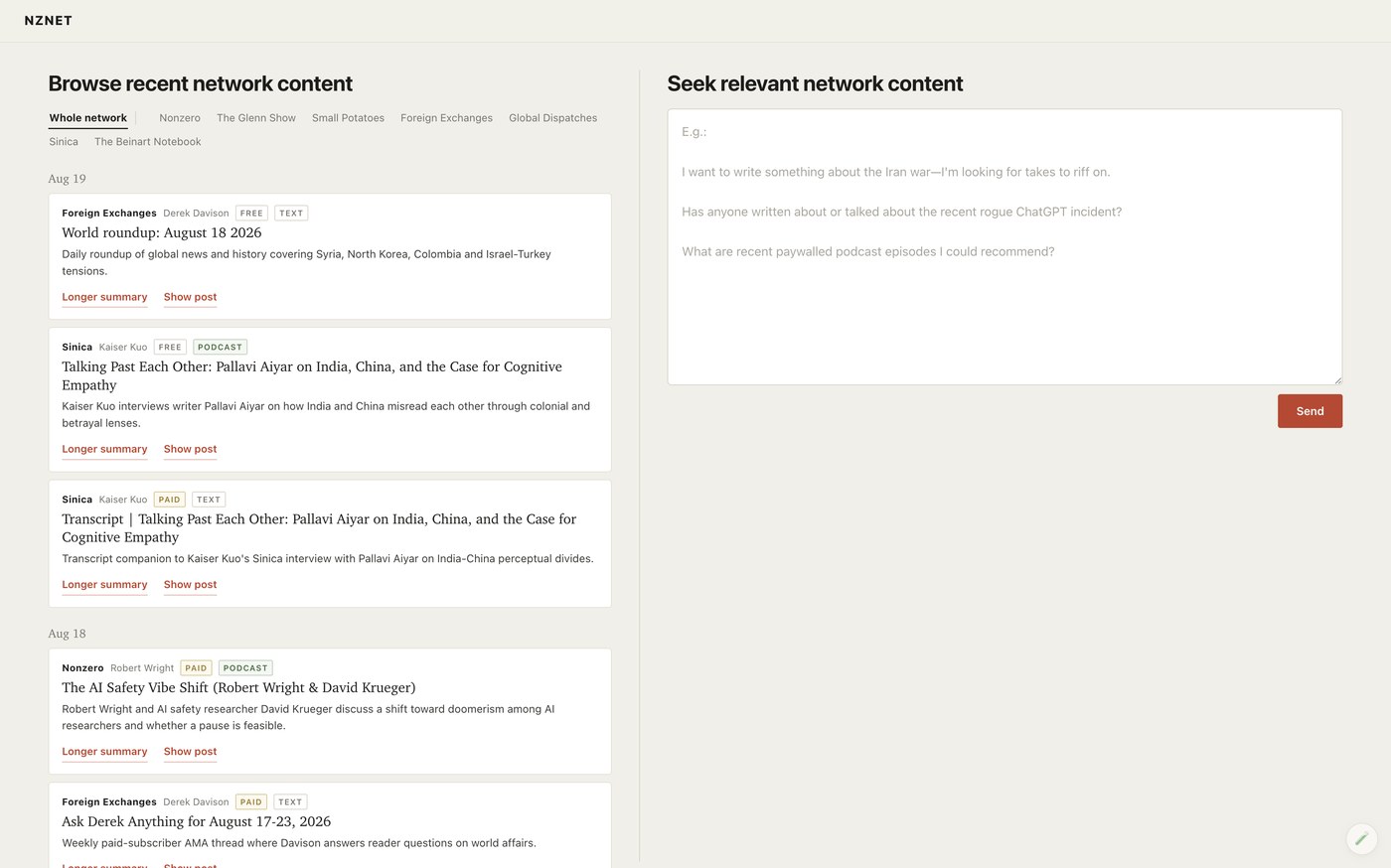The height and width of the screenshot is (868, 1391).
Task: Switch to The Glenn Show tab
Action: [x=256, y=118]
